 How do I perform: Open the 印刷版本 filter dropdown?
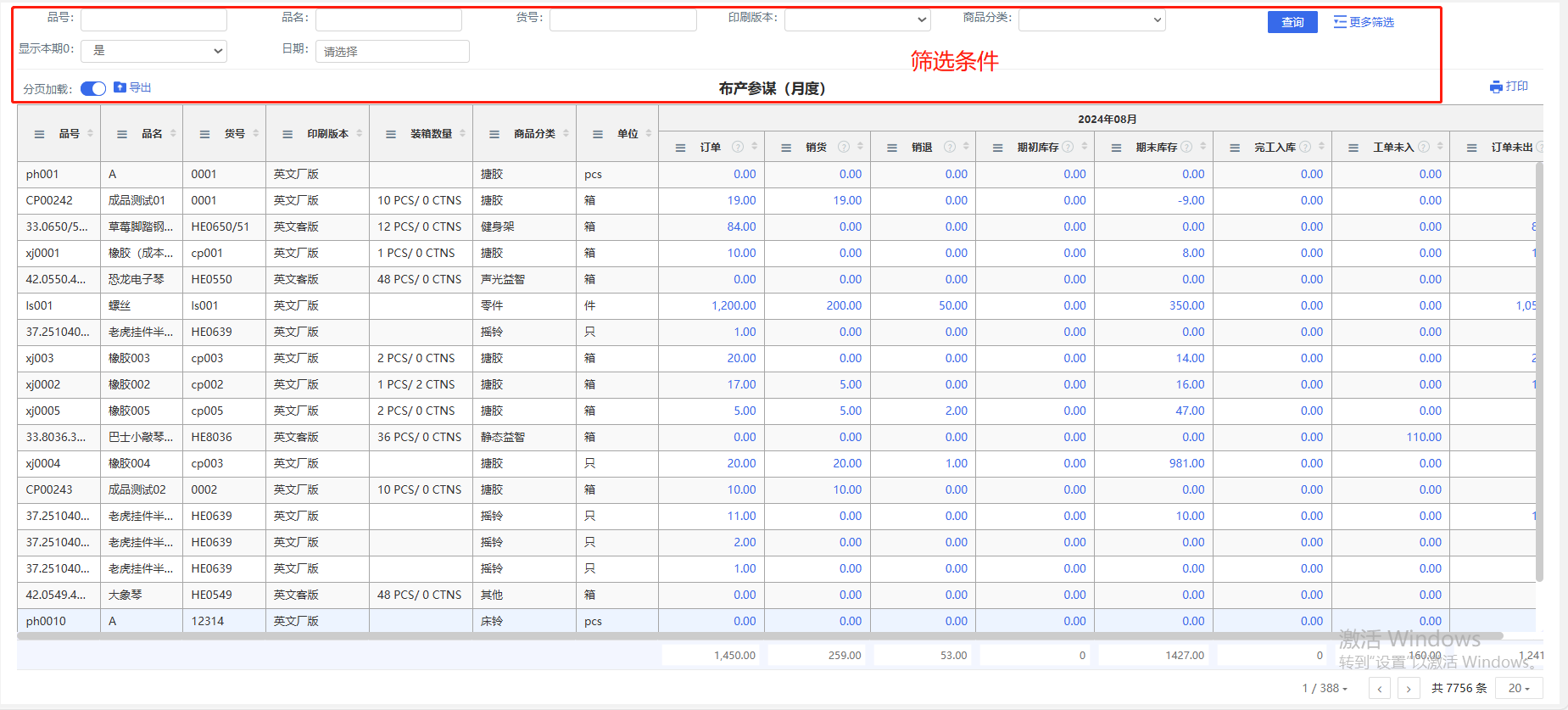(857, 20)
